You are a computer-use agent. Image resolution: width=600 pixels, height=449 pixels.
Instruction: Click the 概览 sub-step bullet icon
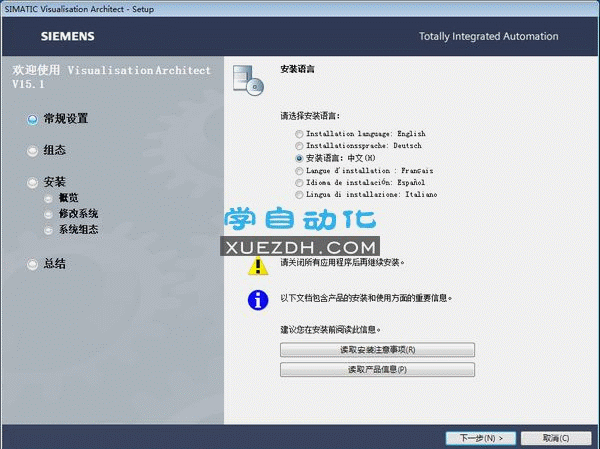[x=48, y=198]
